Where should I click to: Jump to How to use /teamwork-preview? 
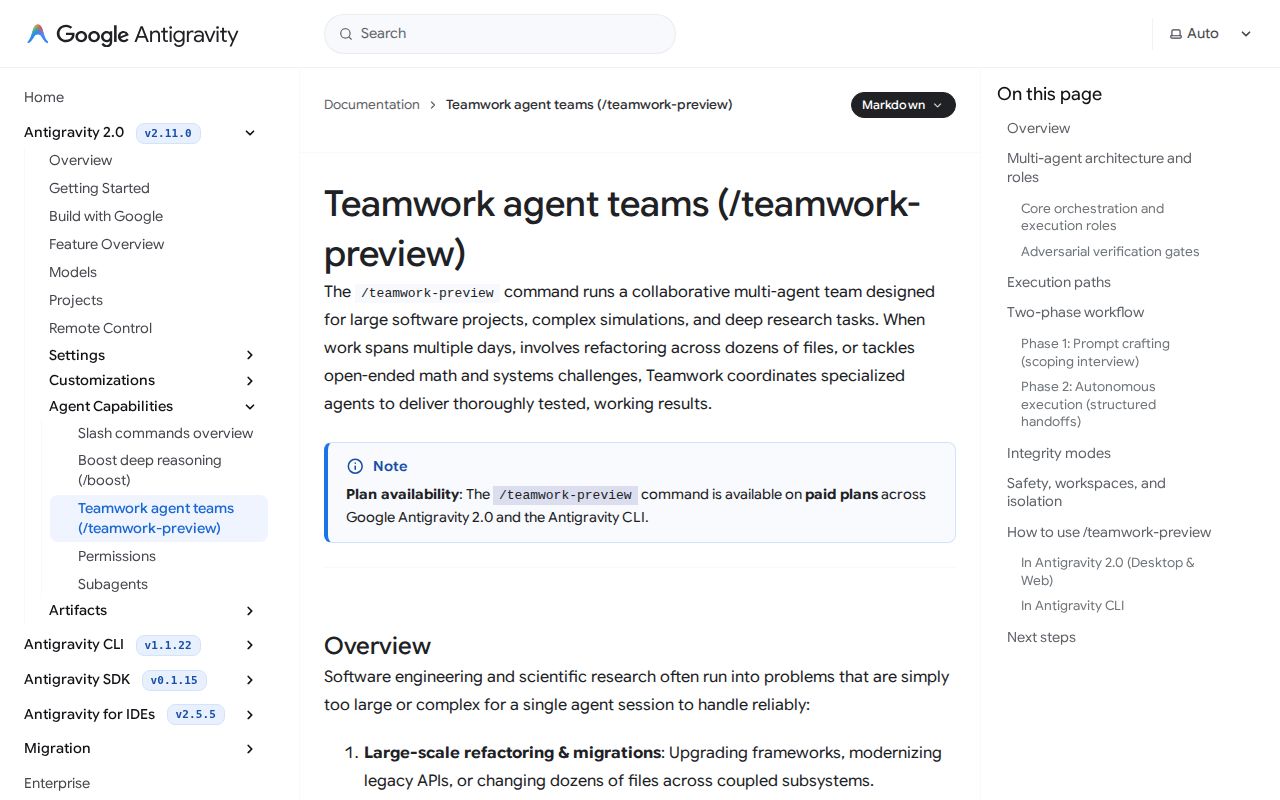(1109, 532)
